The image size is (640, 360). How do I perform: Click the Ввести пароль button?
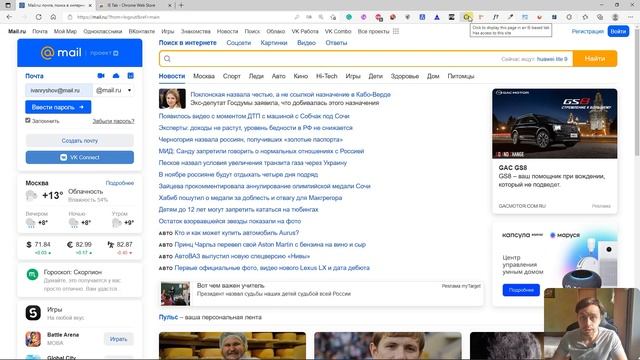[58, 107]
